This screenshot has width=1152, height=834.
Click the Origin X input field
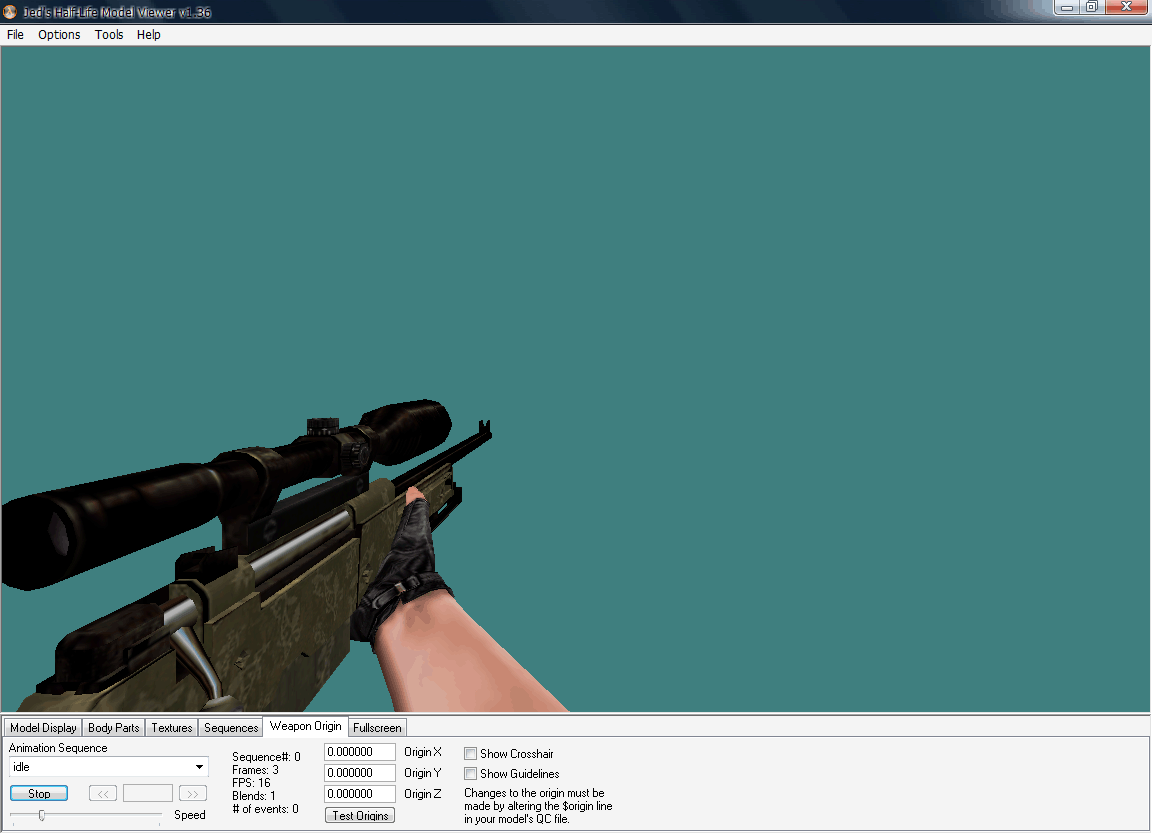pyautogui.click(x=360, y=752)
